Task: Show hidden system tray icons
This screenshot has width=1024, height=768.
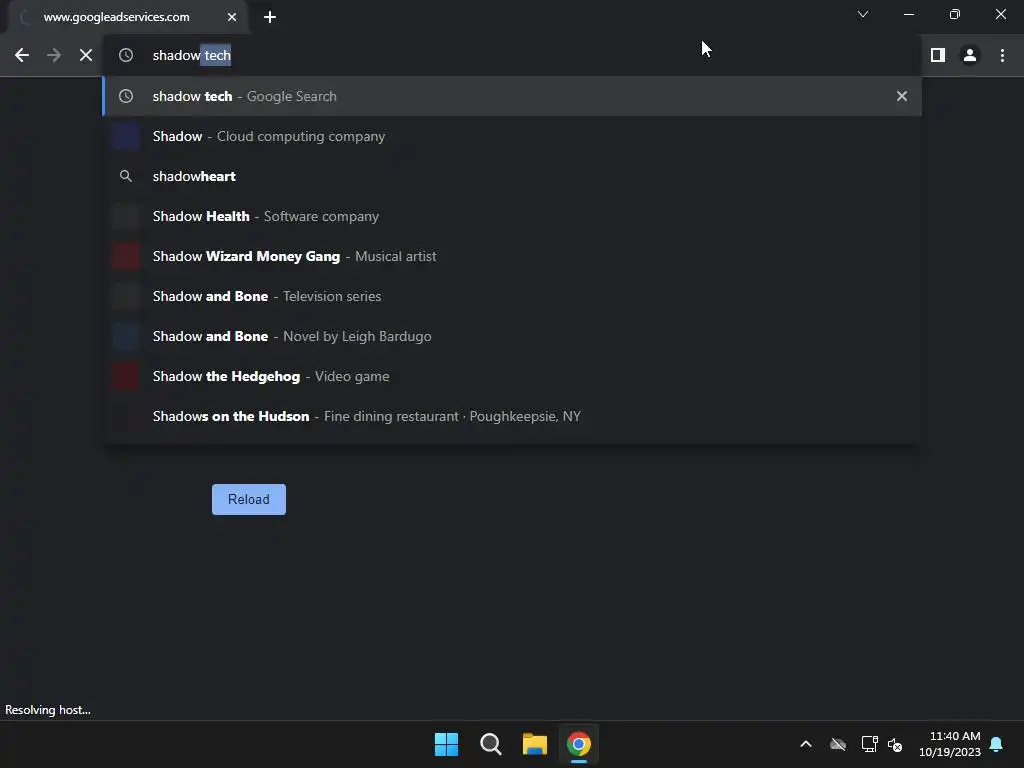Action: point(806,744)
